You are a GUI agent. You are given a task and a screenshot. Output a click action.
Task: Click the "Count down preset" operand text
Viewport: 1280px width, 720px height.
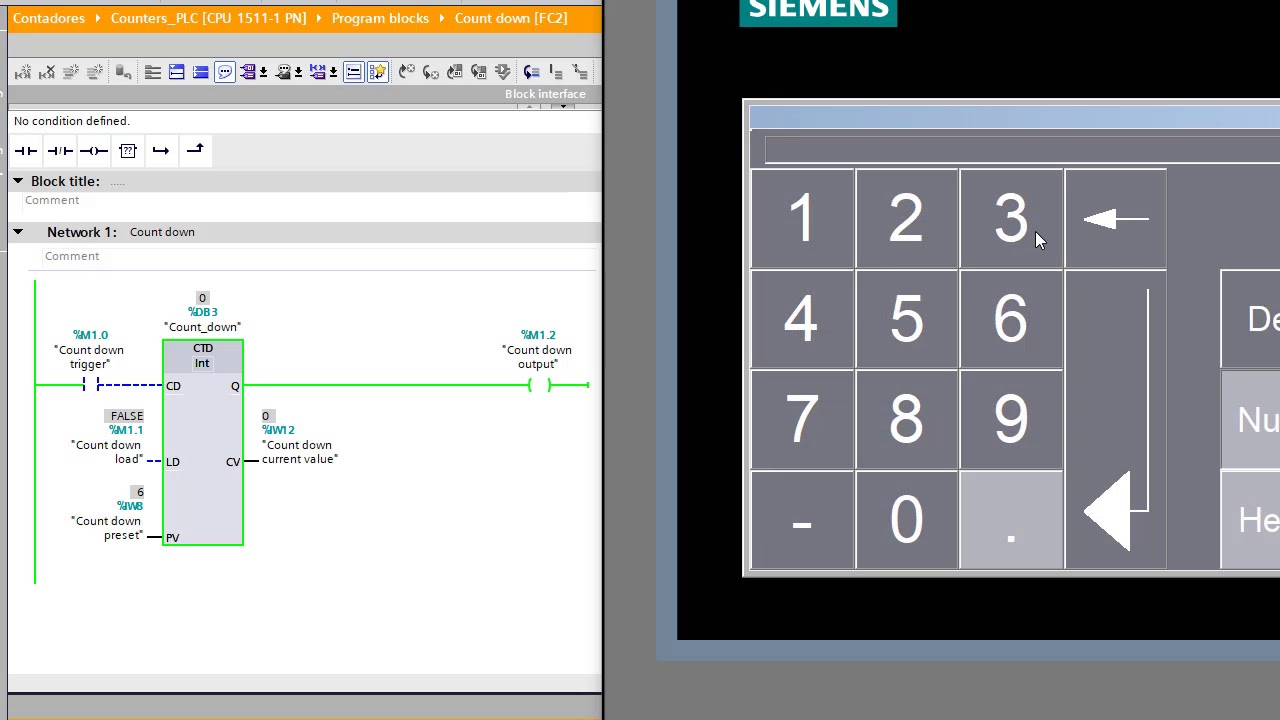click(x=106, y=528)
